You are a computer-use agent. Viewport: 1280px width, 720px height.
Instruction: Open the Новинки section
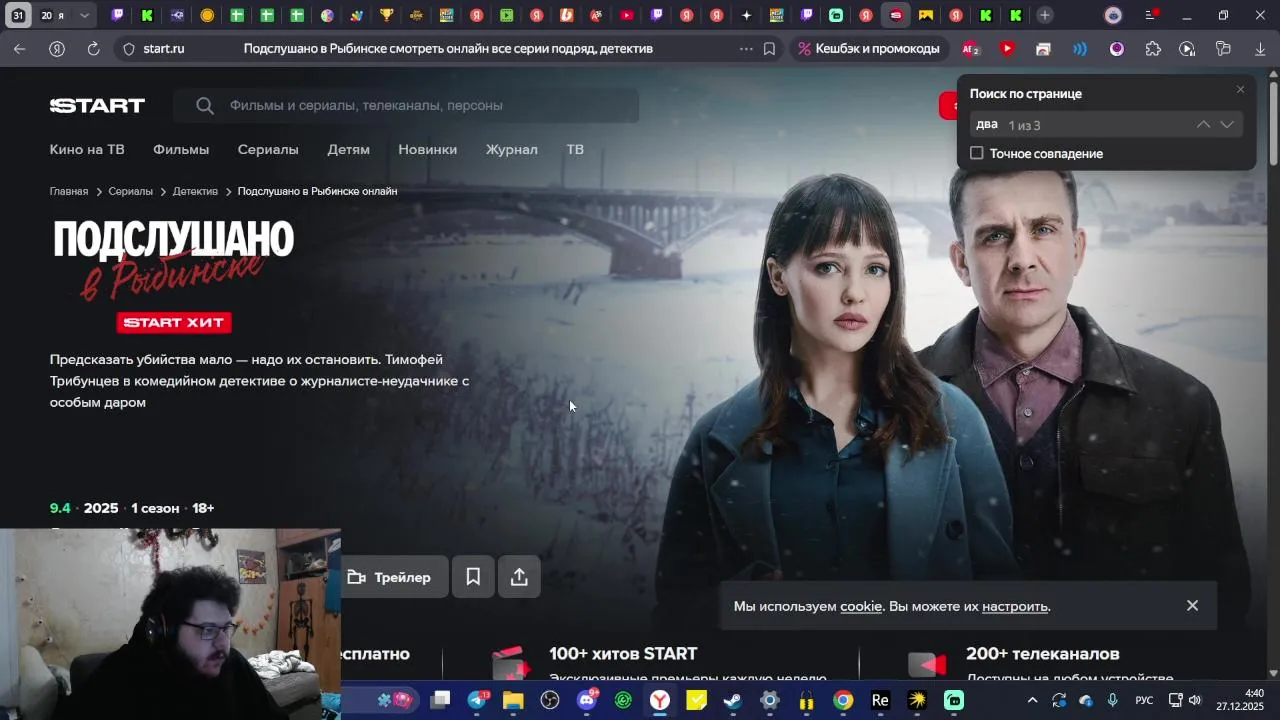tap(428, 149)
